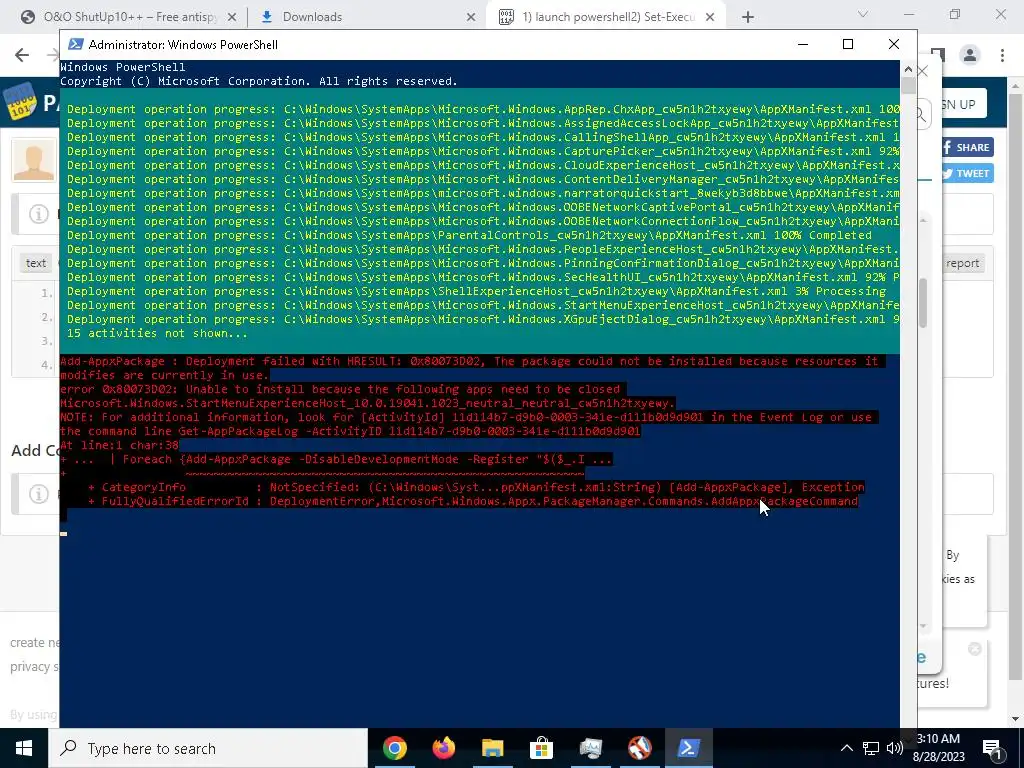
Task: Open Microsoft Store from the taskbar
Action: point(541,748)
